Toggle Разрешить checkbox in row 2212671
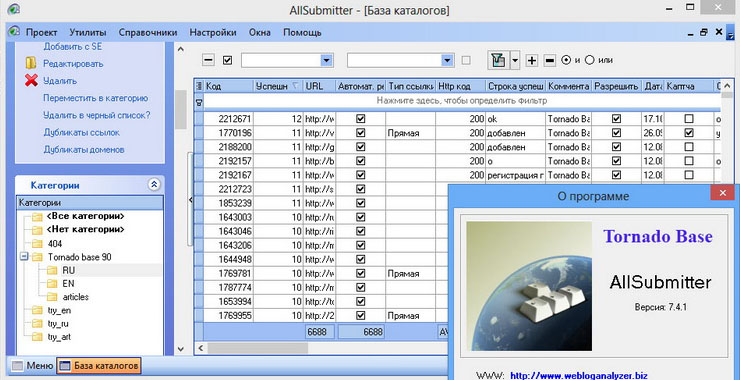 click(x=616, y=119)
